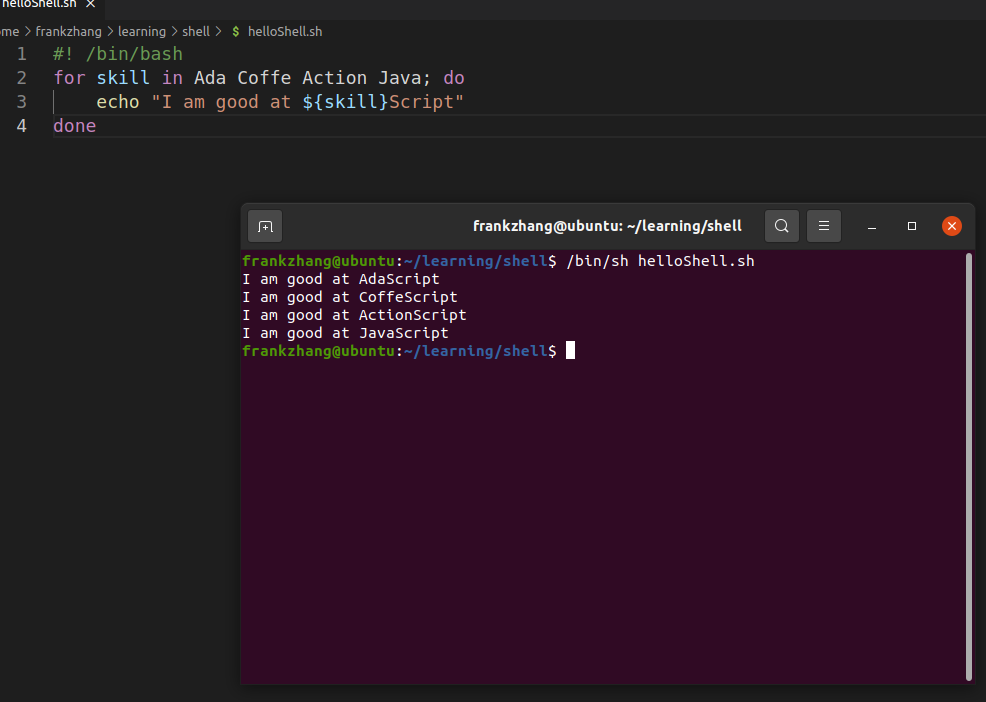The width and height of the screenshot is (986, 702).
Task: Expand the learning breadcrumb segment
Action: [x=142, y=32]
